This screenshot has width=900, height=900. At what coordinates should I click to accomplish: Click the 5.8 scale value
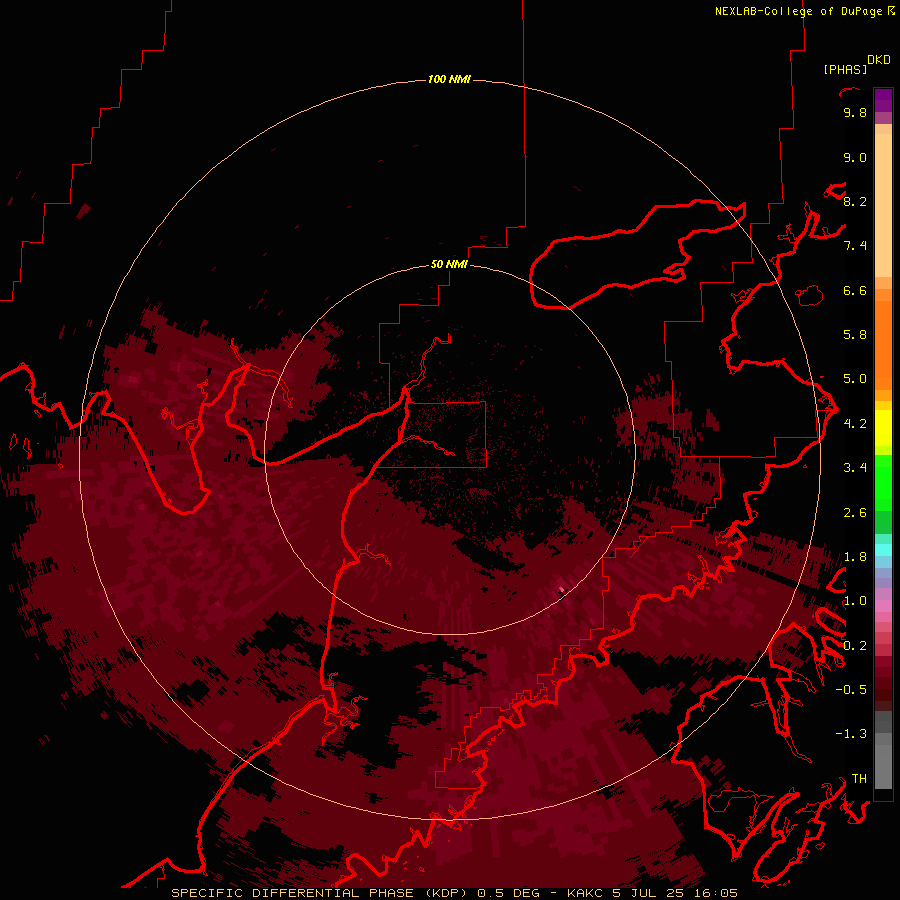(855, 335)
